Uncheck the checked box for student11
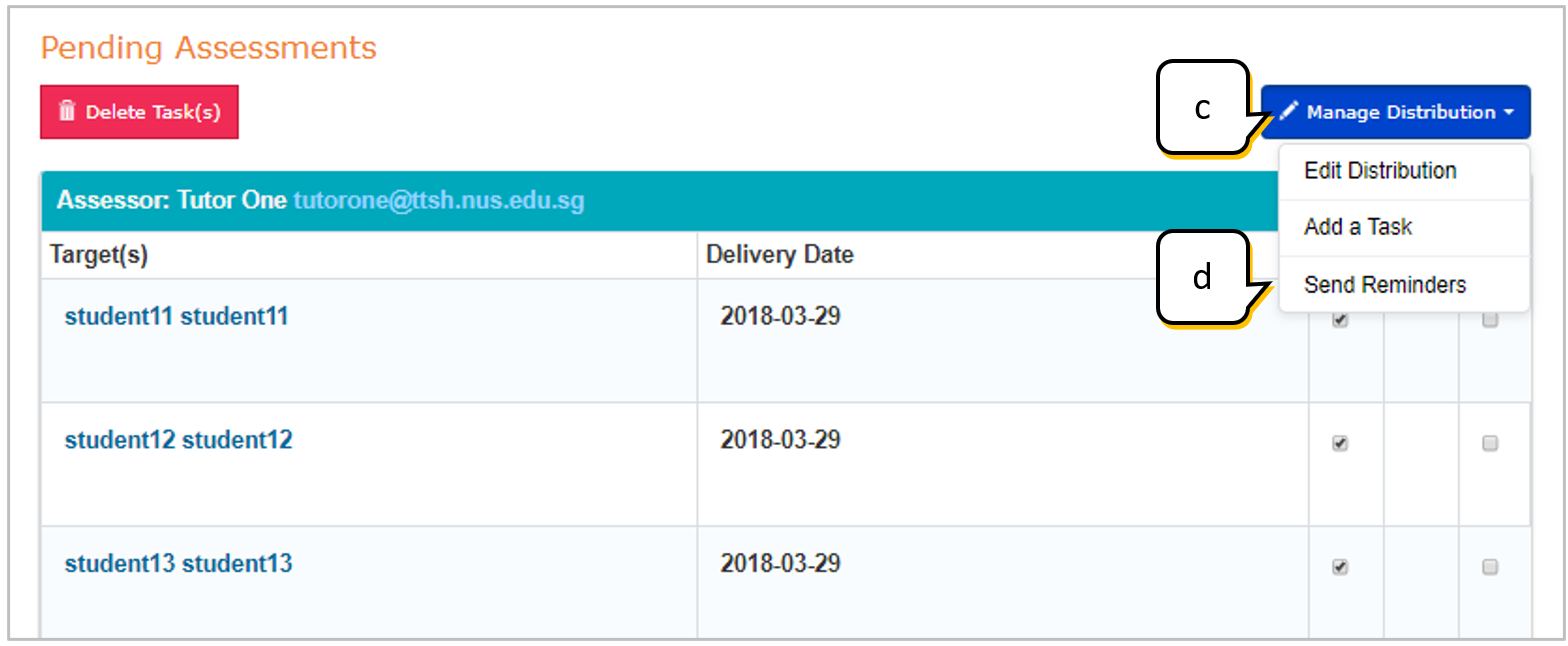The height and width of the screenshot is (646, 1568). pyautogui.click(x=1341, y=320)
